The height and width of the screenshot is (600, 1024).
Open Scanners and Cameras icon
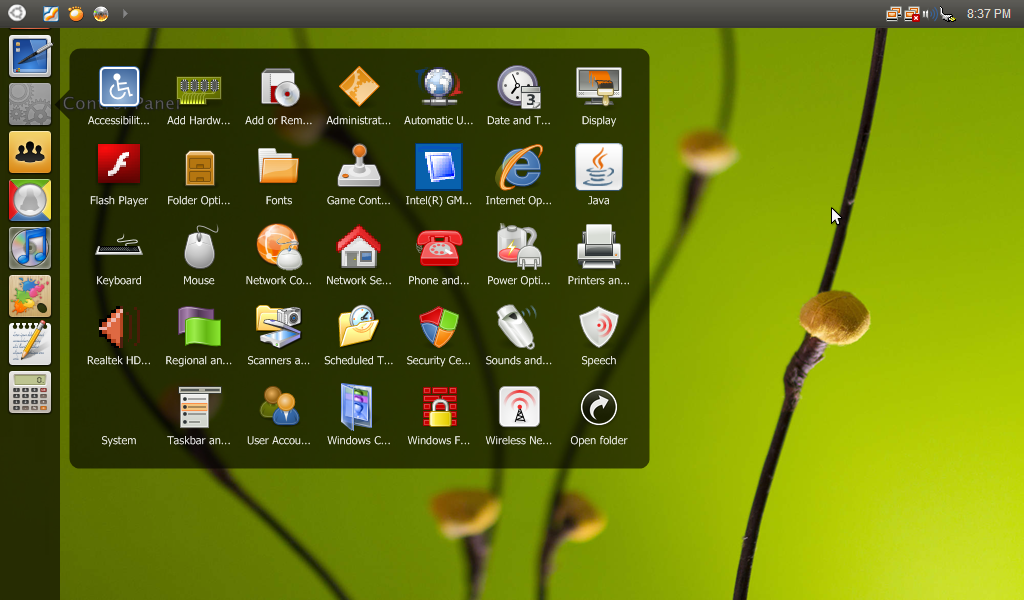(279, 326)
